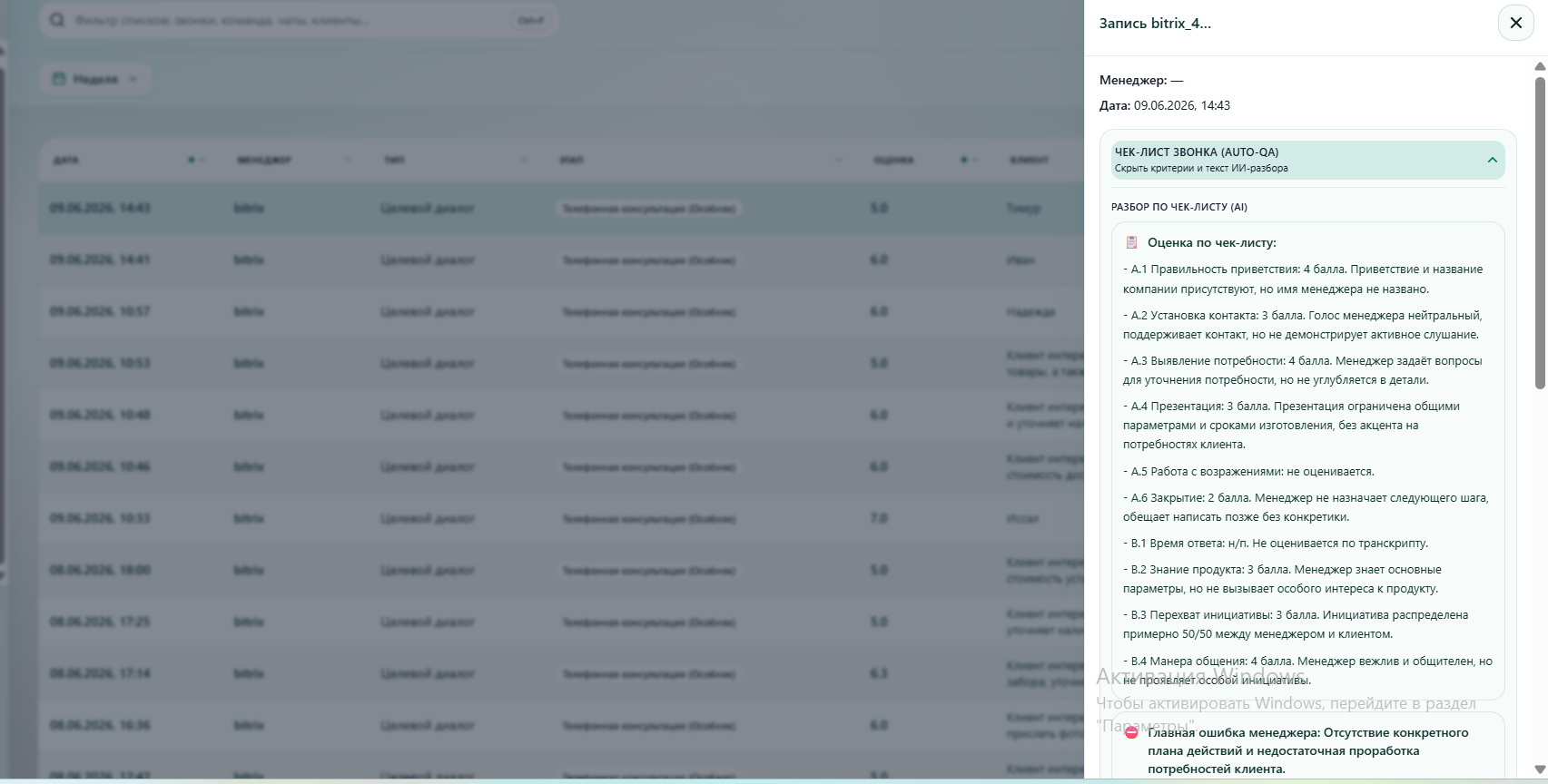This screenshot has height=784, width=1548.
Task: Click the A.6 Закрытие criterion text
Action: [x=1306, y=507]
